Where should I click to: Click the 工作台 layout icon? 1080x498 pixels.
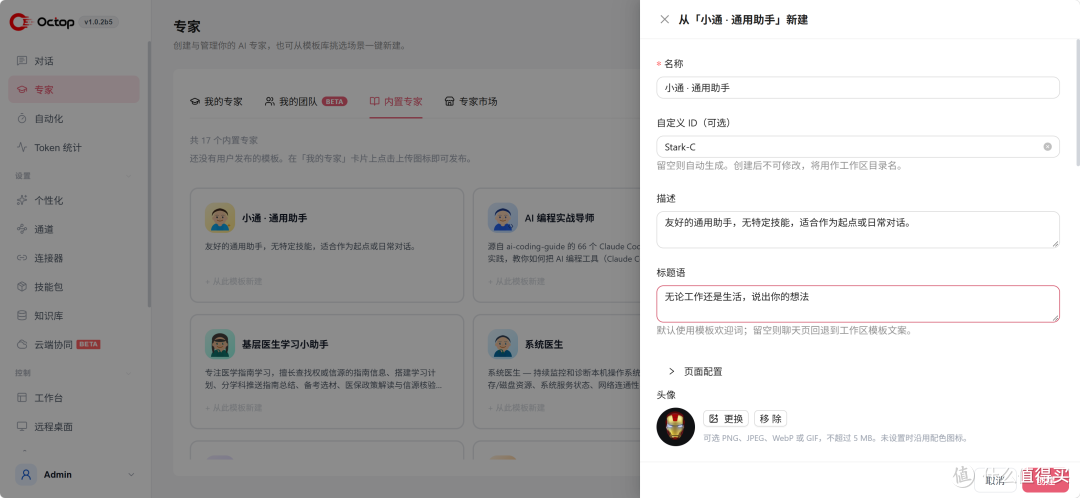coord(22,397)
